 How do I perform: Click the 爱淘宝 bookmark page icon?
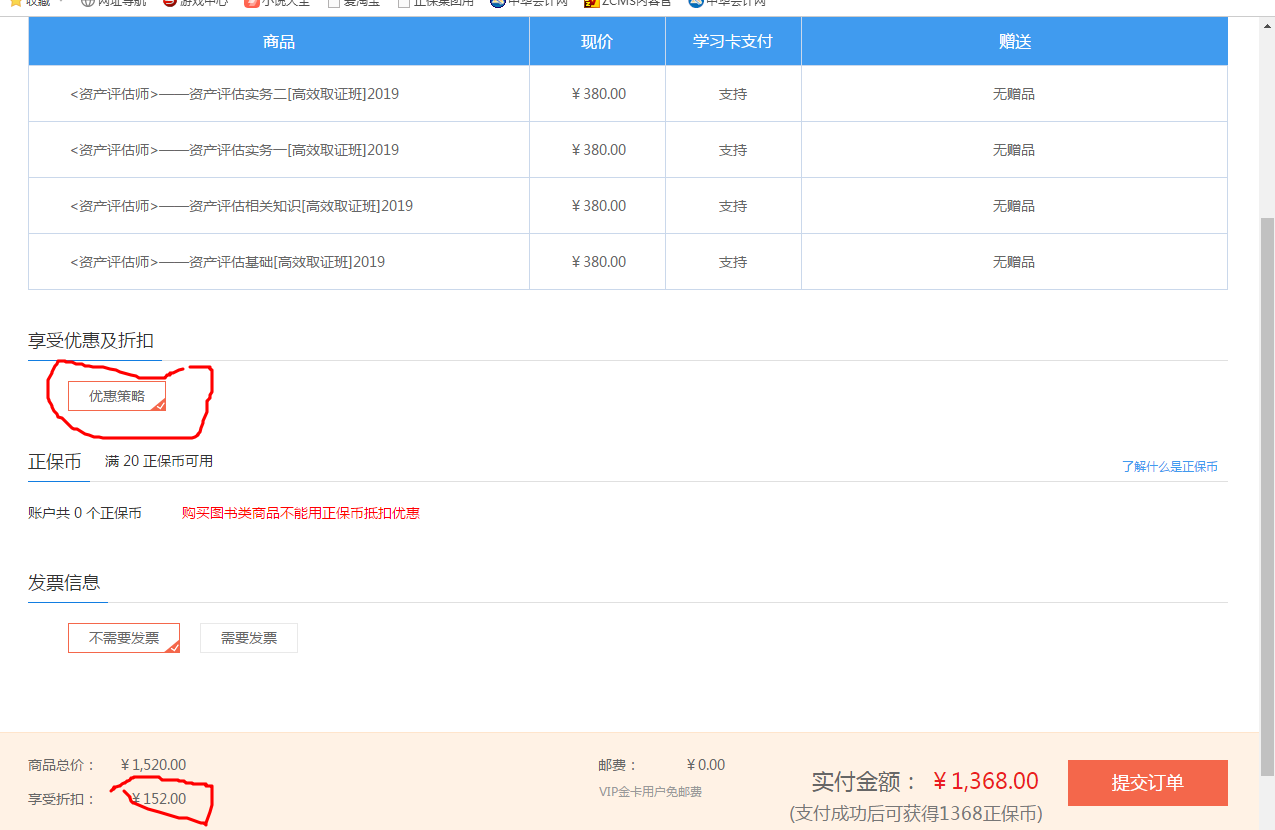click(334, 3)
